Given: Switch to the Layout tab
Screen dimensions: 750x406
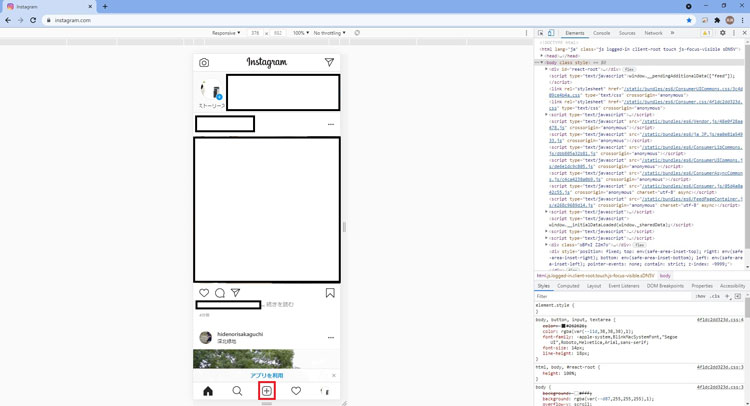Looking at the screenshot, I should [594, 286].
